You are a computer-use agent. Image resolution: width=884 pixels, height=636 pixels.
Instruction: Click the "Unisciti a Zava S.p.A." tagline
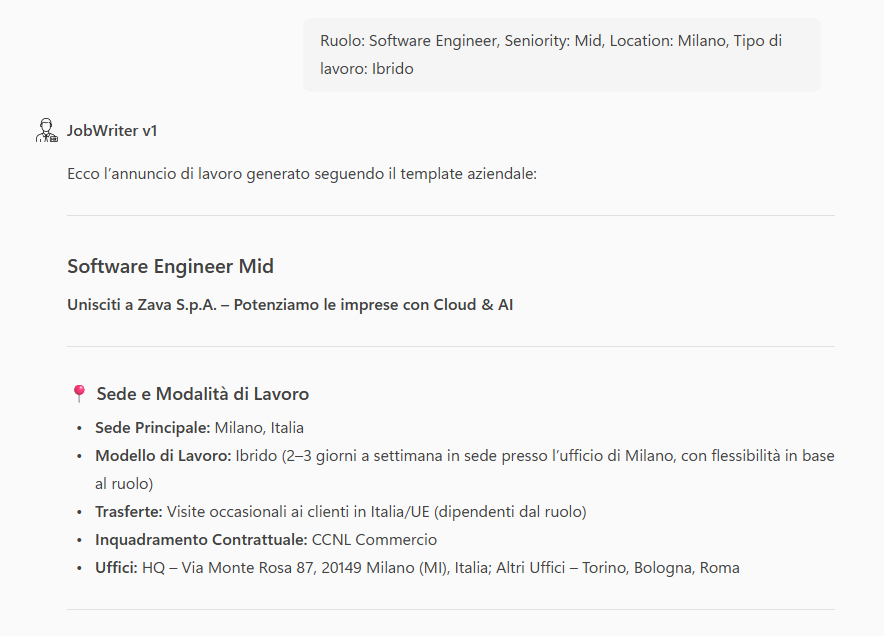pyautogui.click(x=290, y=305)
